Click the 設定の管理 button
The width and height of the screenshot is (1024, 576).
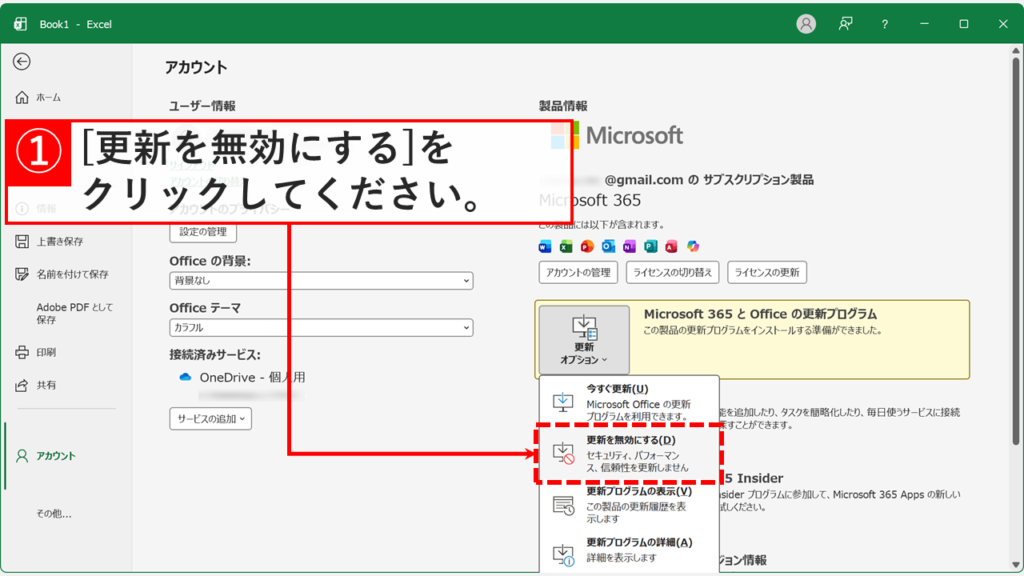(203, 232)
